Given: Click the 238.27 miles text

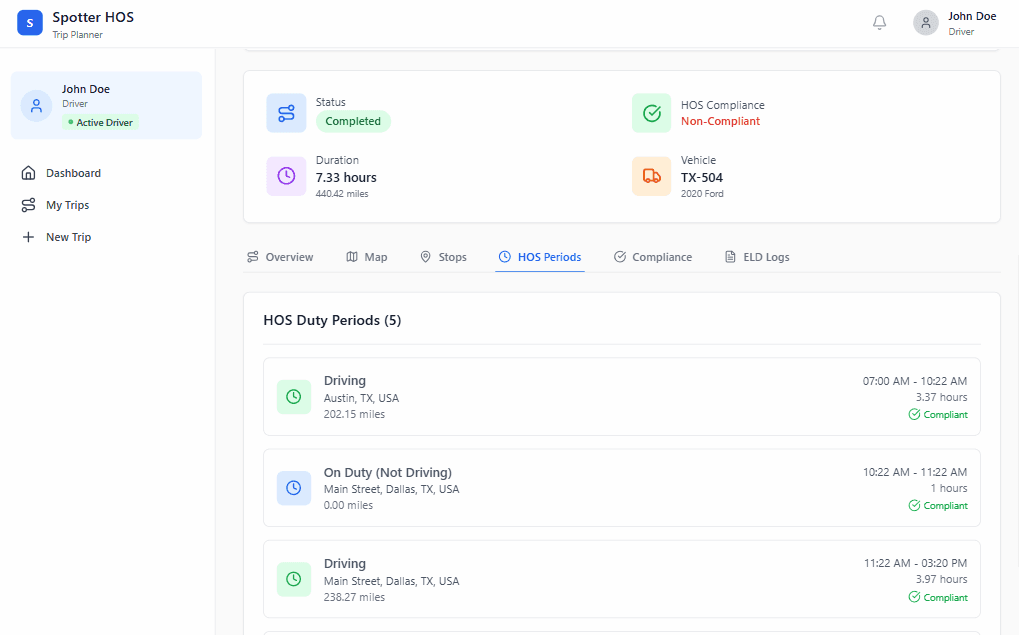Looking at the screenshot, I should (354, 597).
